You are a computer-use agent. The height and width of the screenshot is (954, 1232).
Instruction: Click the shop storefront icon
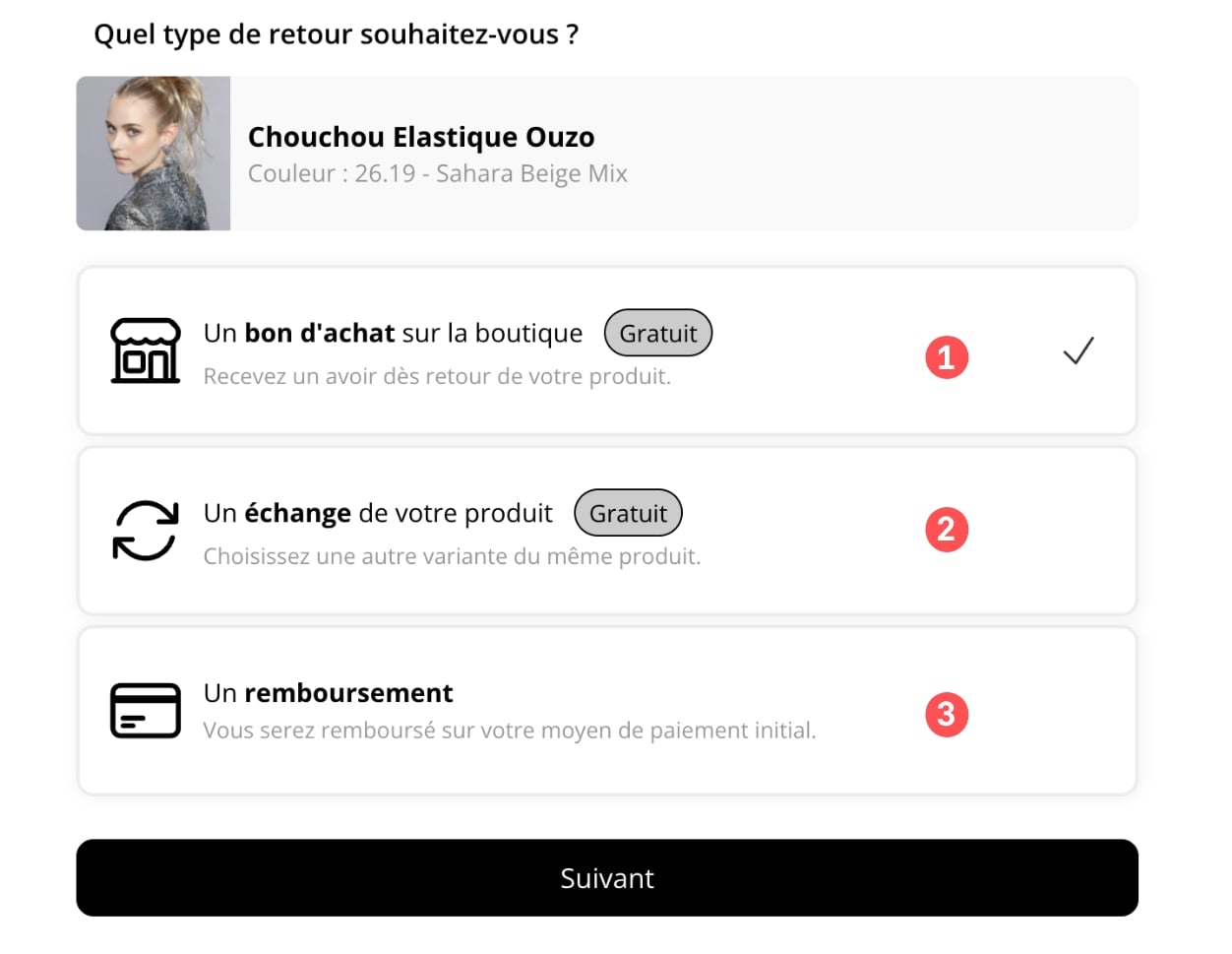click(x=145, y=350)
